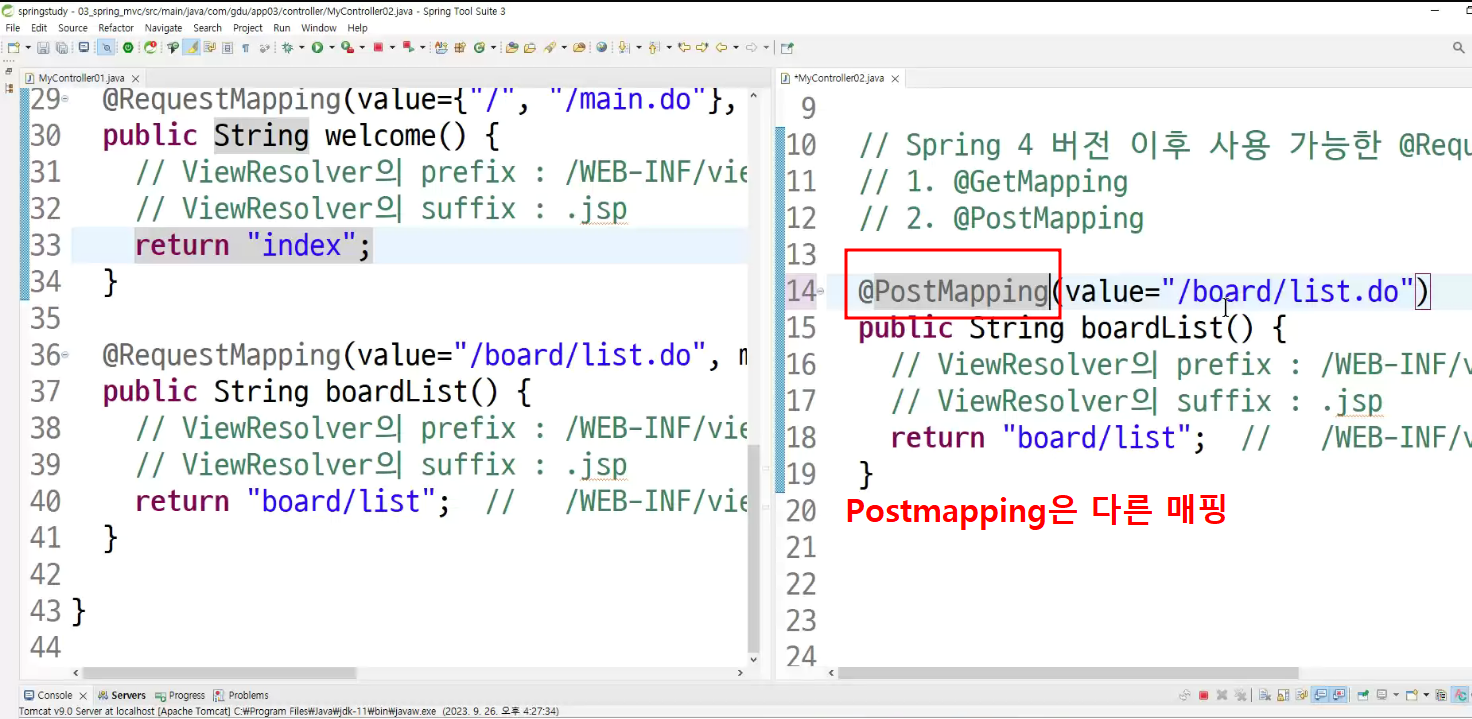Screen dimensions: 1472x719
Task: Collapse the PostMapping method at line 14
Action: tap(821, 291)
